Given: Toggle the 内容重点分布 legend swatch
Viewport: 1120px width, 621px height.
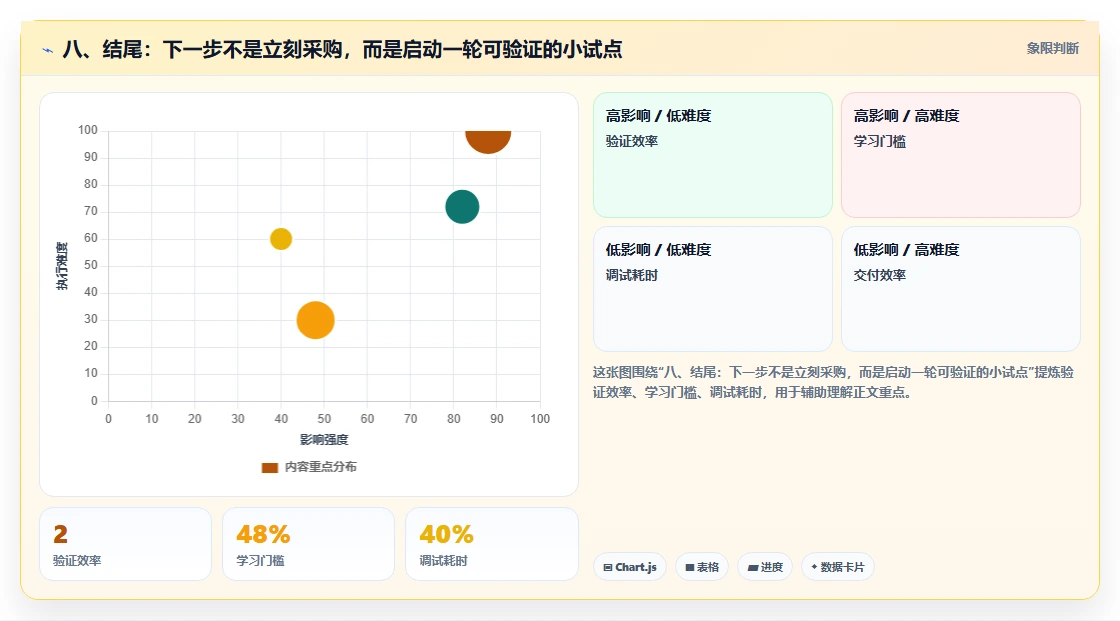Looking at the screenshot, I should [x=269, y=467].
